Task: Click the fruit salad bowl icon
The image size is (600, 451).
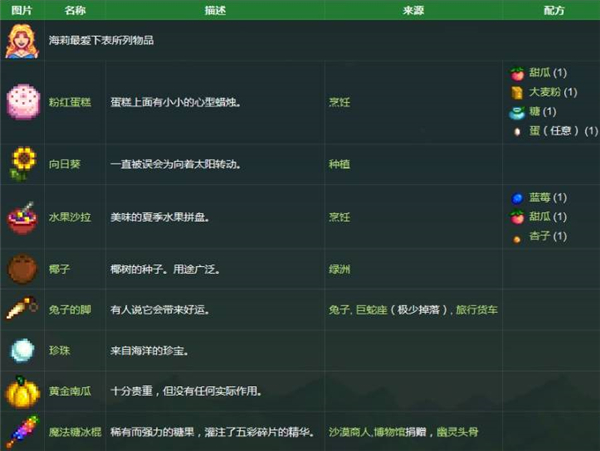Action: coord(22,216)
